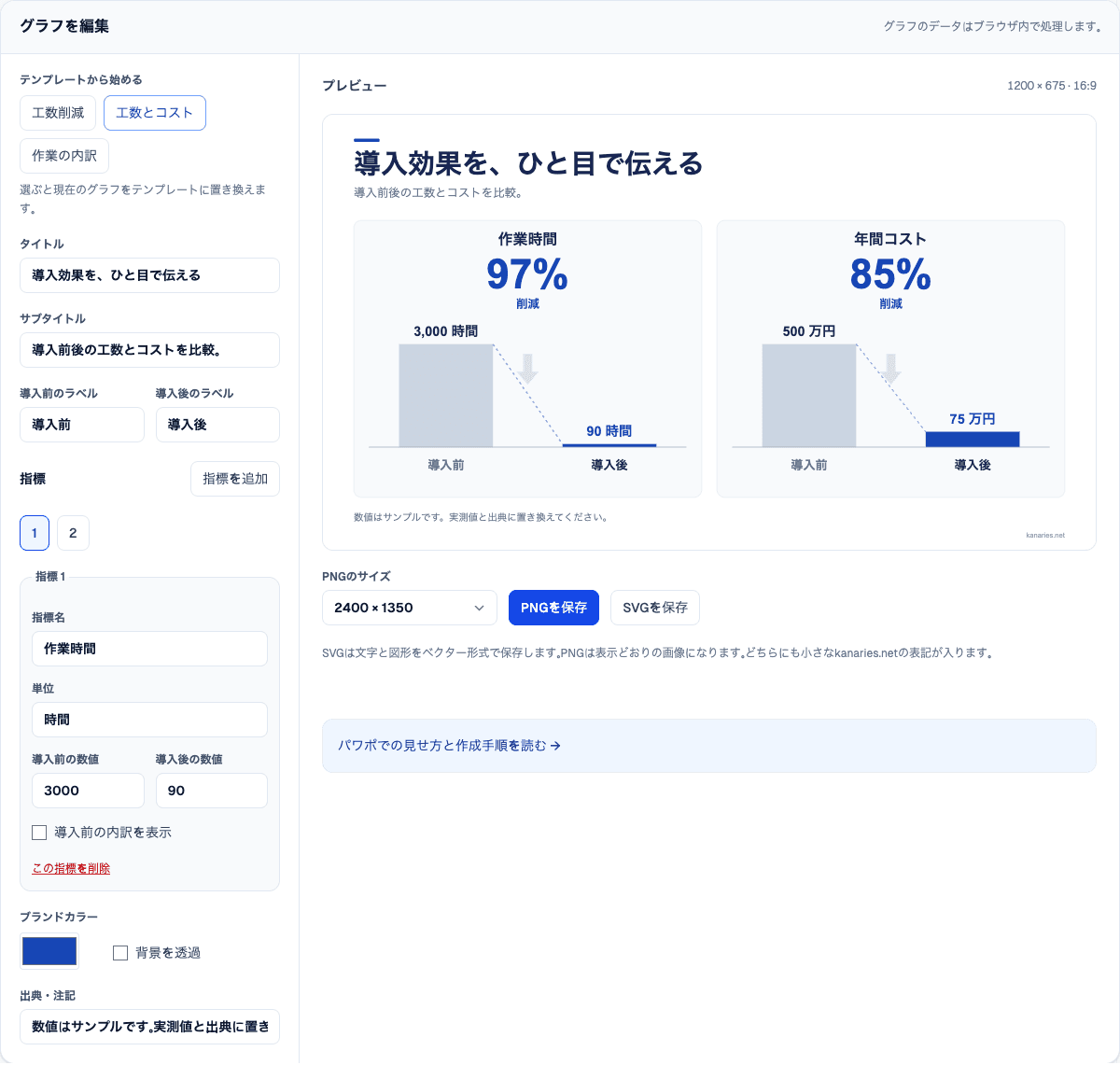Screen dimensions: 1120x1065
Task: Click the 500 万円 bar label
Action: [x=809, y=331]
